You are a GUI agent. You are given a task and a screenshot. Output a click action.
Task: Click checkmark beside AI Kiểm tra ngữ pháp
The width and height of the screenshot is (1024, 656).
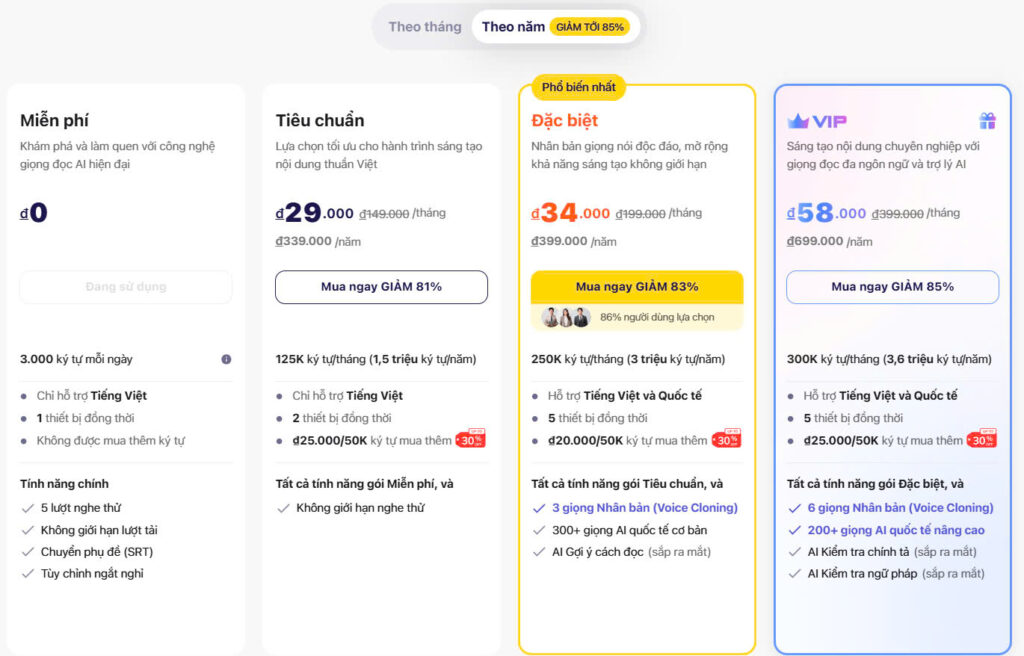click(x=794, y=574)
